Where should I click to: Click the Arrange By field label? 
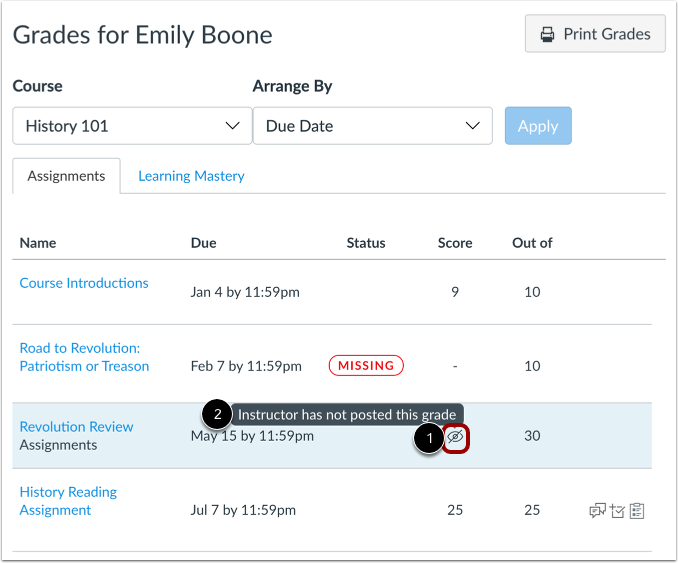pyautogui.click(x=292, y=86)
